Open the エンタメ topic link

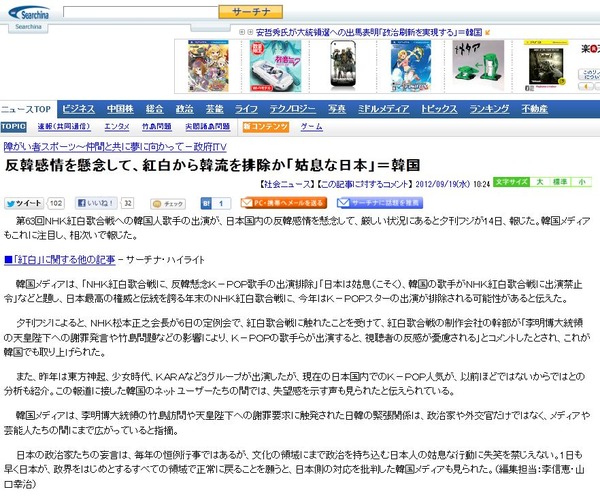117,127
